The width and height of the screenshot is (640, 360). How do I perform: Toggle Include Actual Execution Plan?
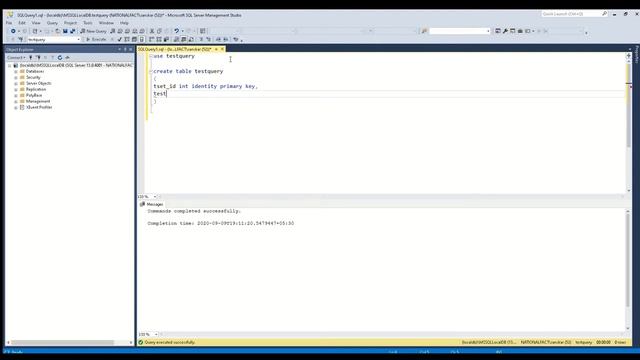pos(151,40)
